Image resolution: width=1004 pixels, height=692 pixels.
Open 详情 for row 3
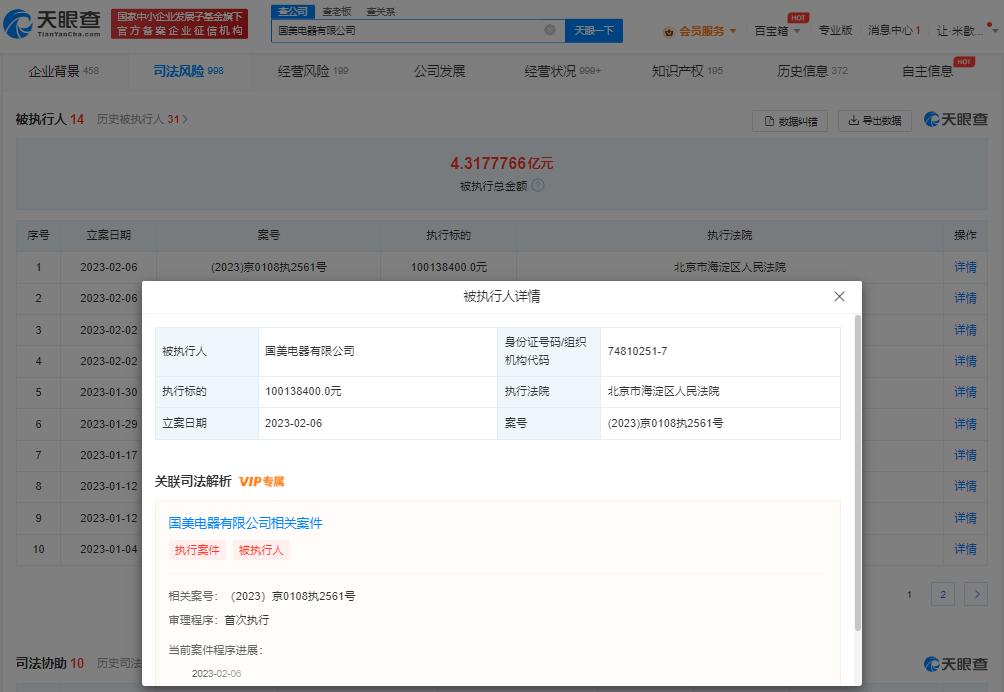(x=965, y=330)
